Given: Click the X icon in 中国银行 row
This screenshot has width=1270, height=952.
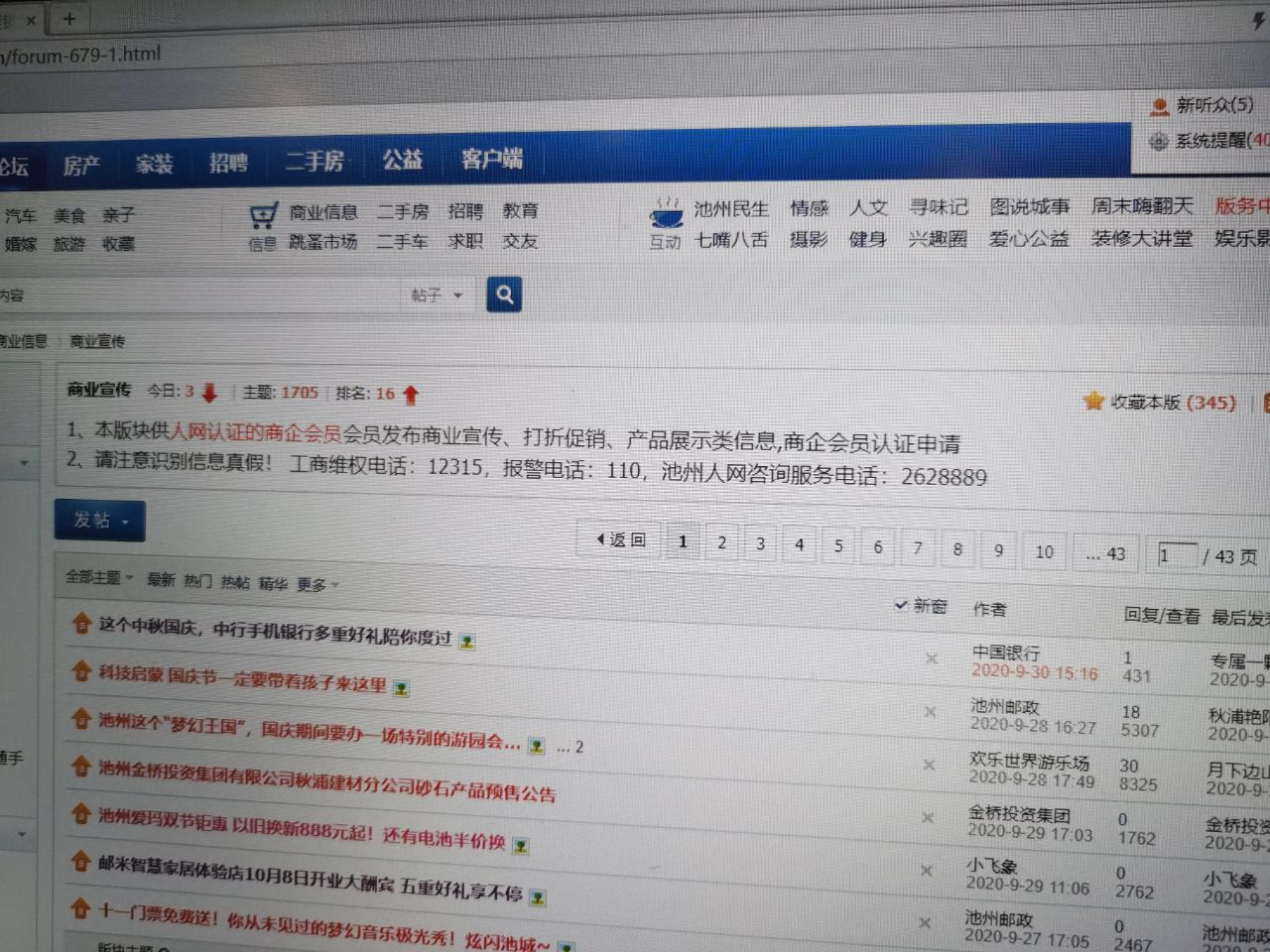Looking at the screenshot, I should [931, 658].
